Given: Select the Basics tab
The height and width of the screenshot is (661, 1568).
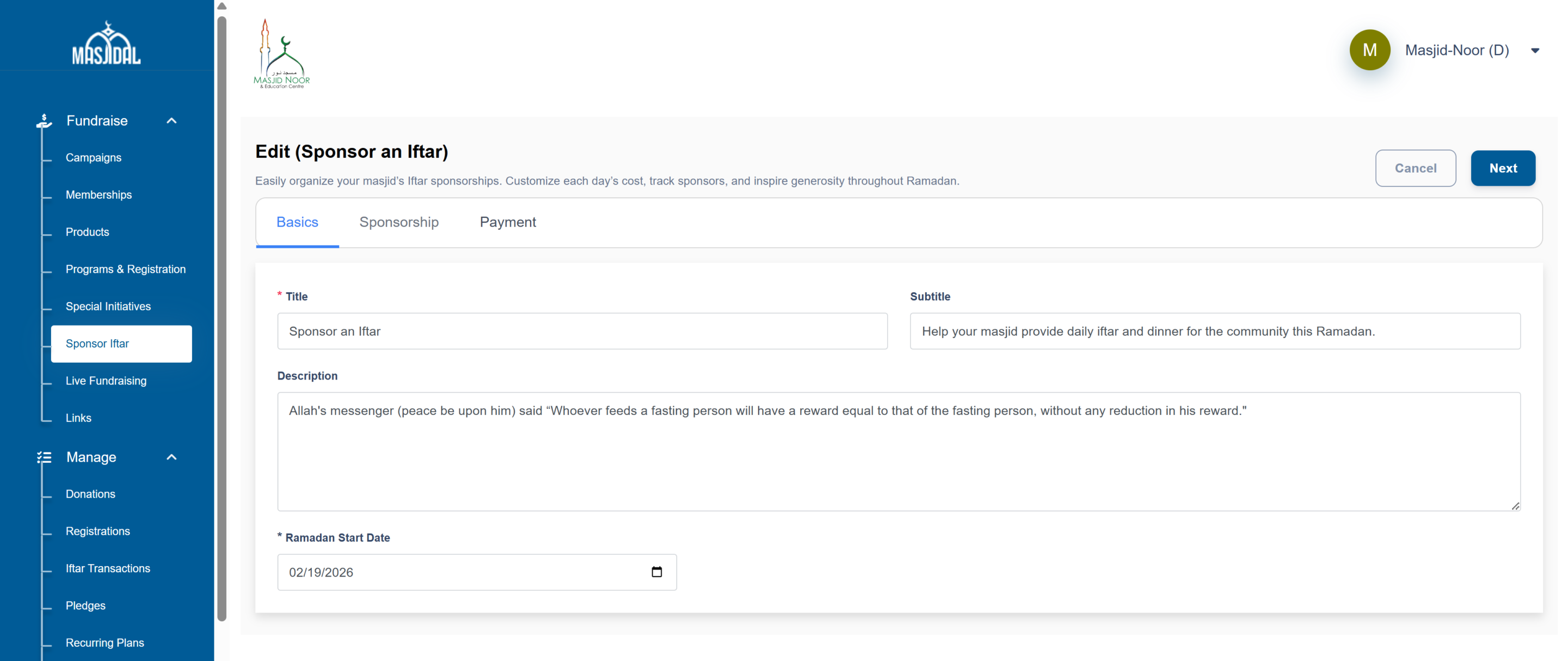Looking at the screenshot, I should point(297,222).
